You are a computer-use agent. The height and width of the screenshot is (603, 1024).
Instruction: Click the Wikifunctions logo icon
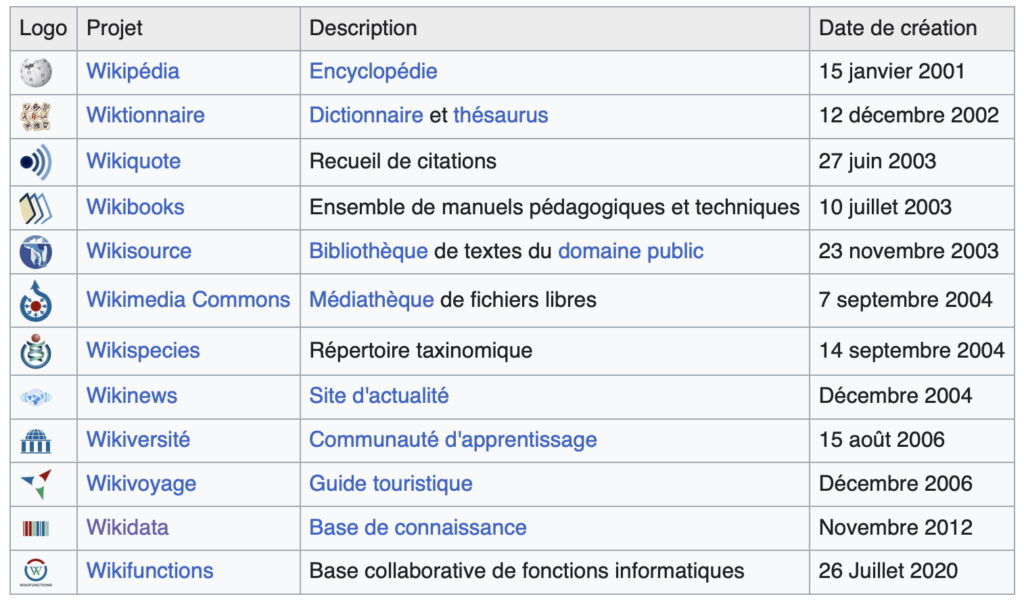click(36, 572)
